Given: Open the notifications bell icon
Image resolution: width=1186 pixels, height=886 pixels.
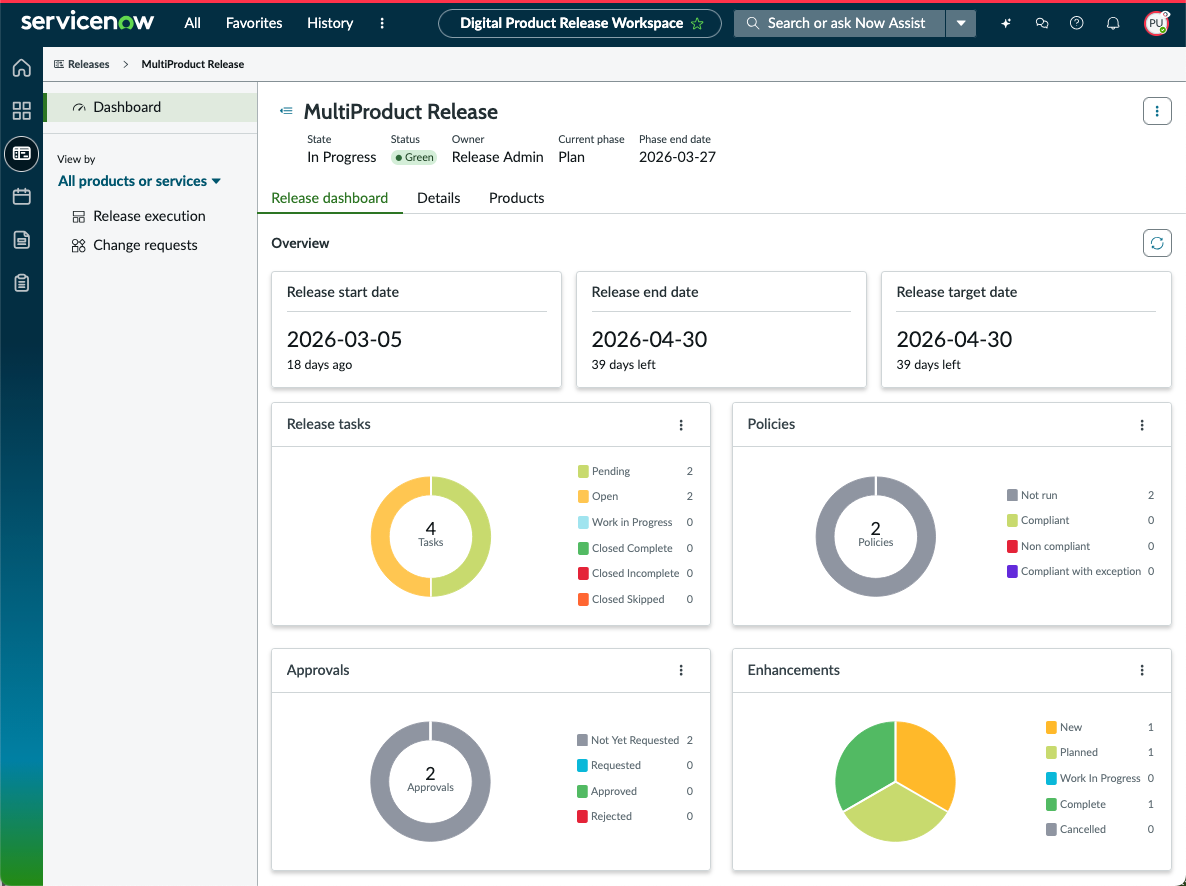Looking at the screenshot, I should tap(1113, 23).
